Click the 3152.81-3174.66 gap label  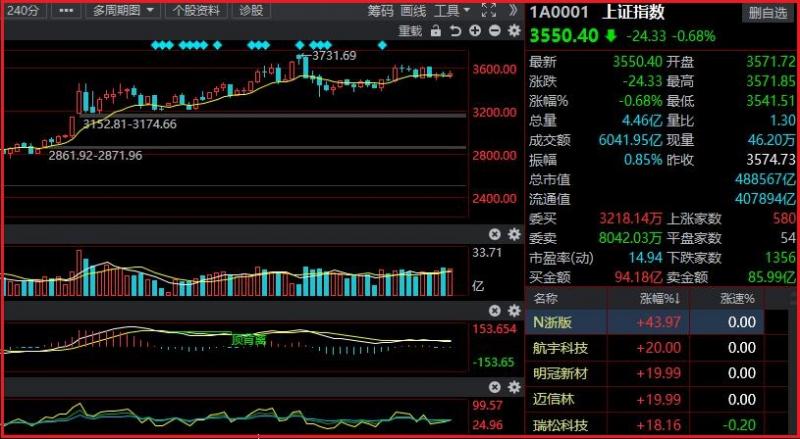coord(130,124)
